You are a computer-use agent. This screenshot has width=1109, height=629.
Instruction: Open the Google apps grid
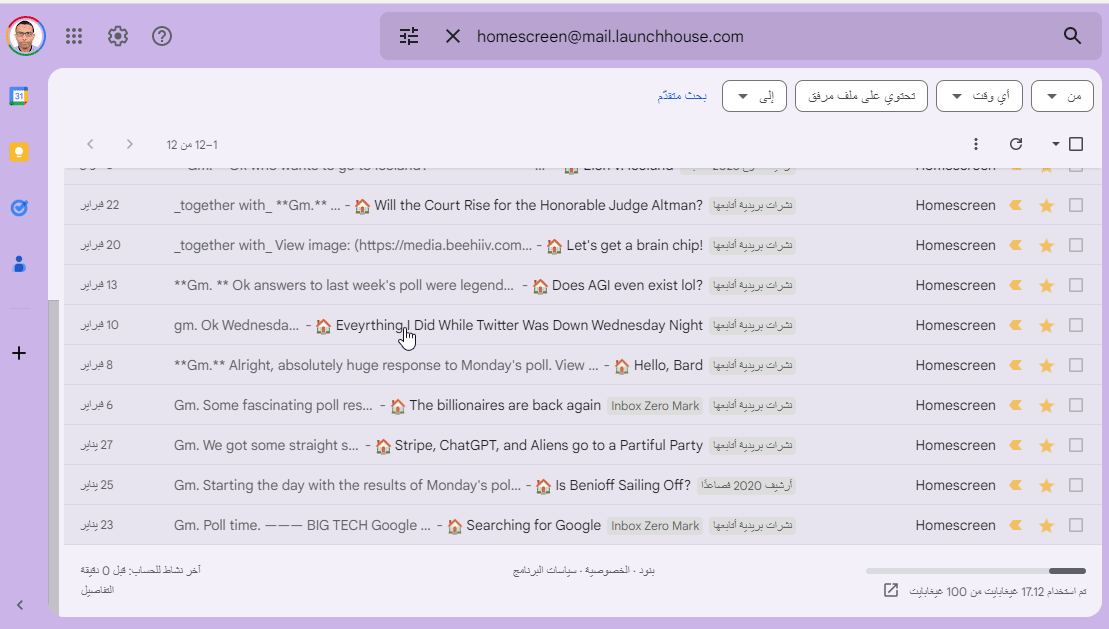click(x=73, y=36)
